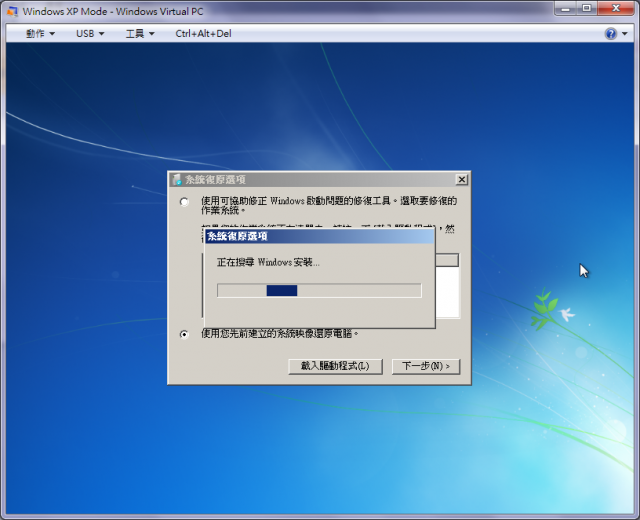Click the progress popup 系統復原選項 title bar
Image resolution: width=640 pixels, height=520 pixels.
tap(320, 236)
